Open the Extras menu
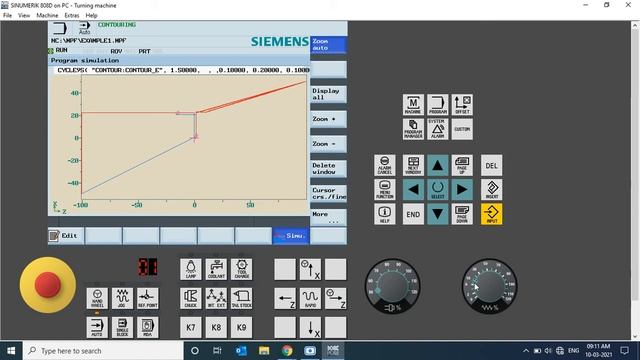This screenshot has height=360, width=640. [72, 15]
